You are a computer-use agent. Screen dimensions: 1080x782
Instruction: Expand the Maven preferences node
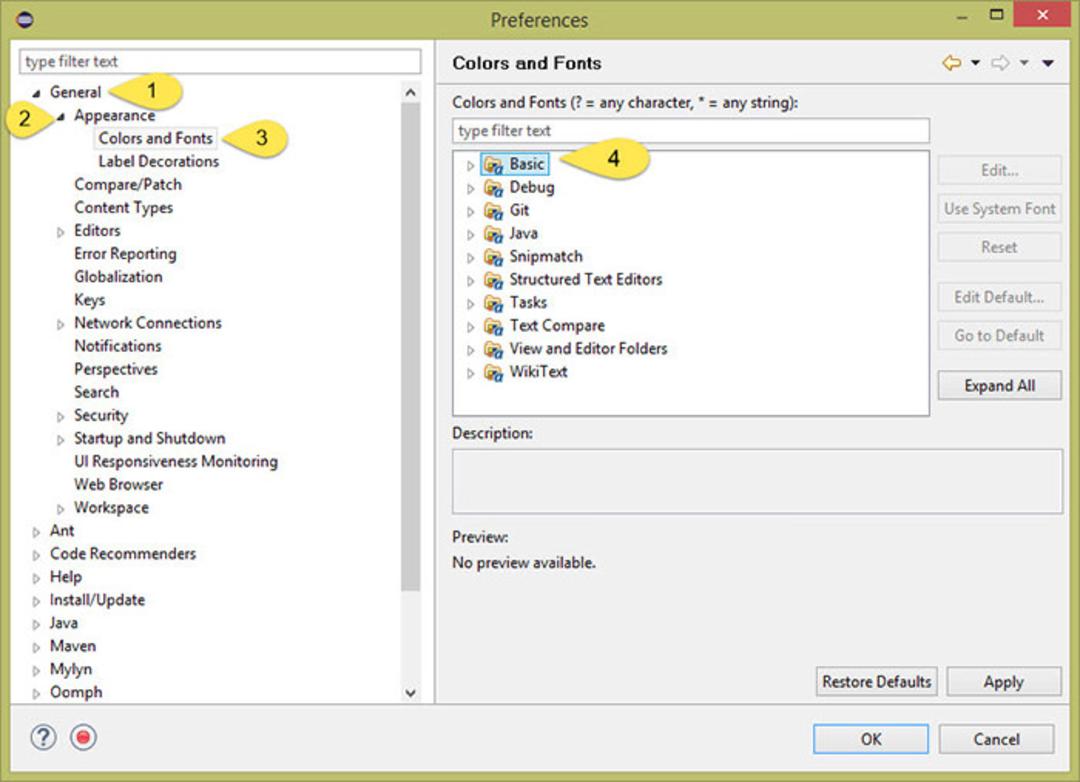coord(37,648)
